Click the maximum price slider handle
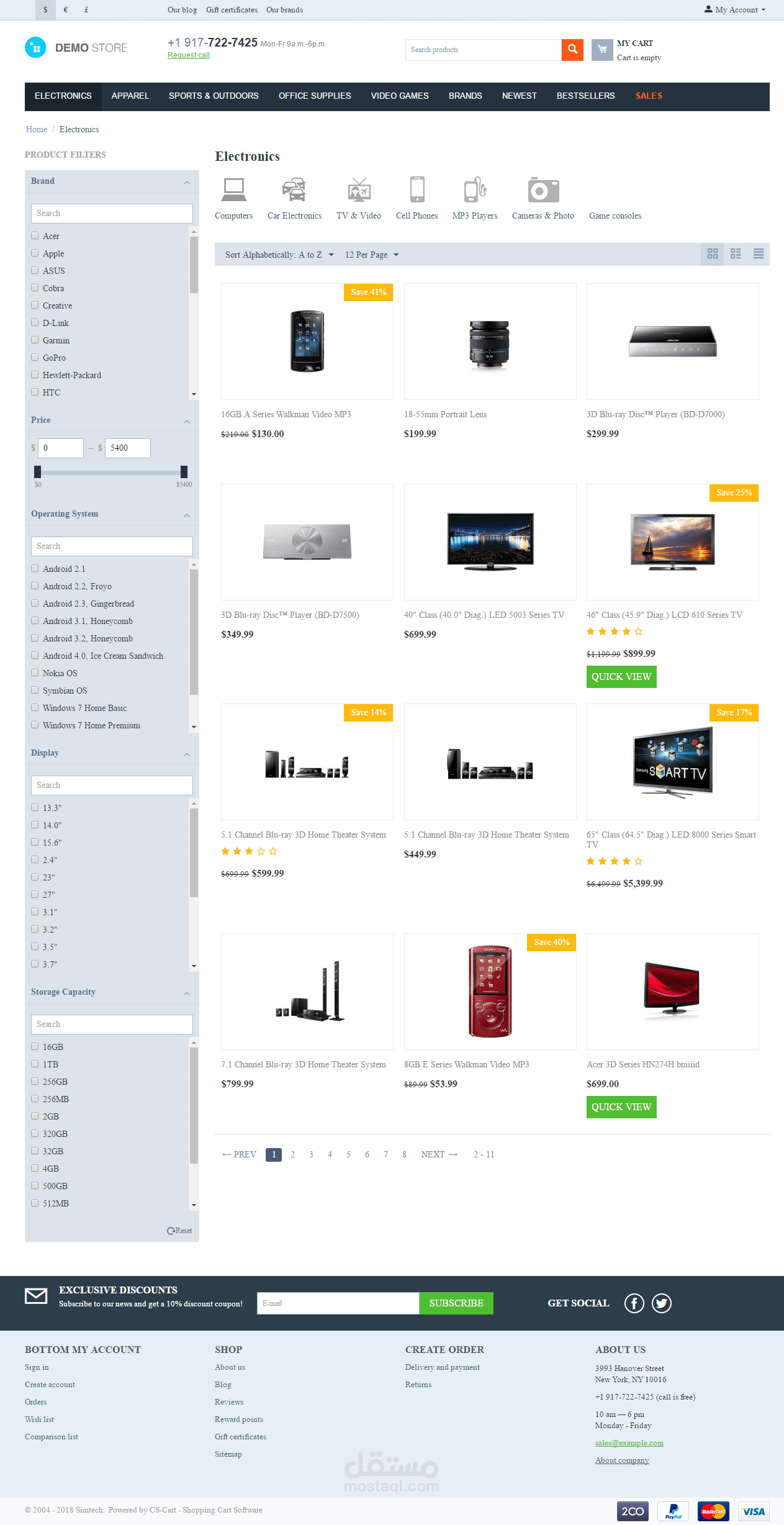This screenshot has height=1525, width=784. click(x=184, y=472)
